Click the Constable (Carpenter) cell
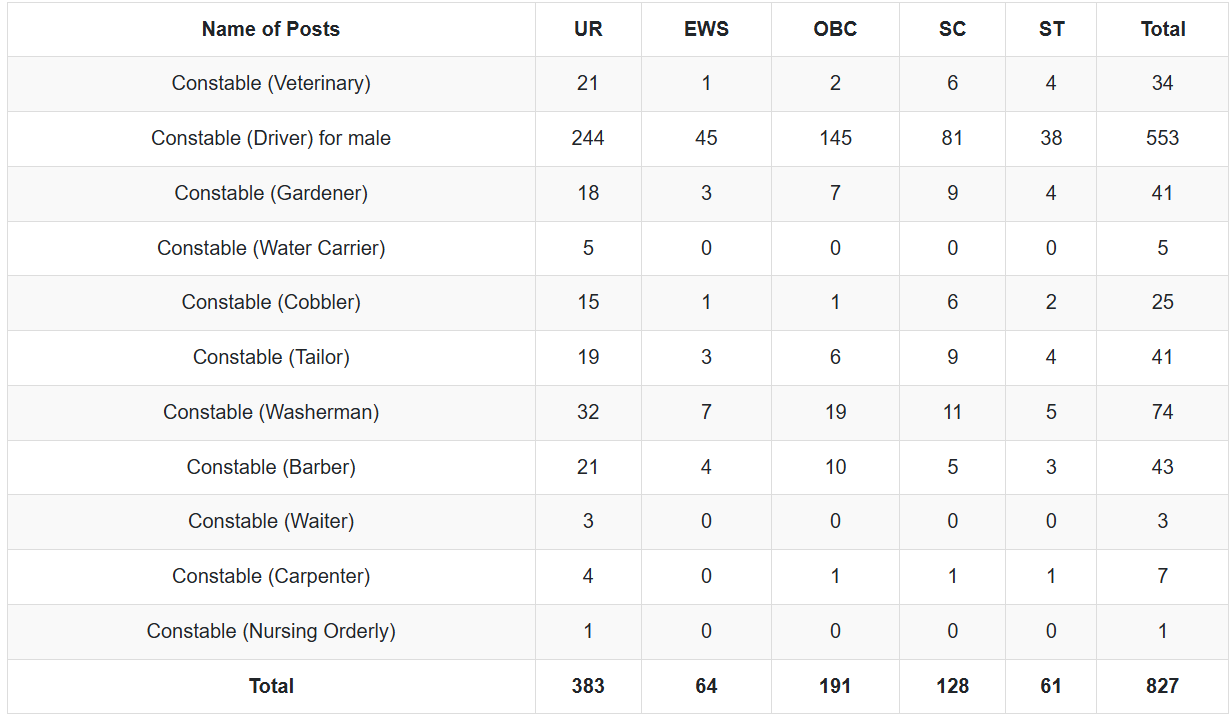Image resolution: width=1231 pixels, height=718 pixels. (x=271, y=576)
